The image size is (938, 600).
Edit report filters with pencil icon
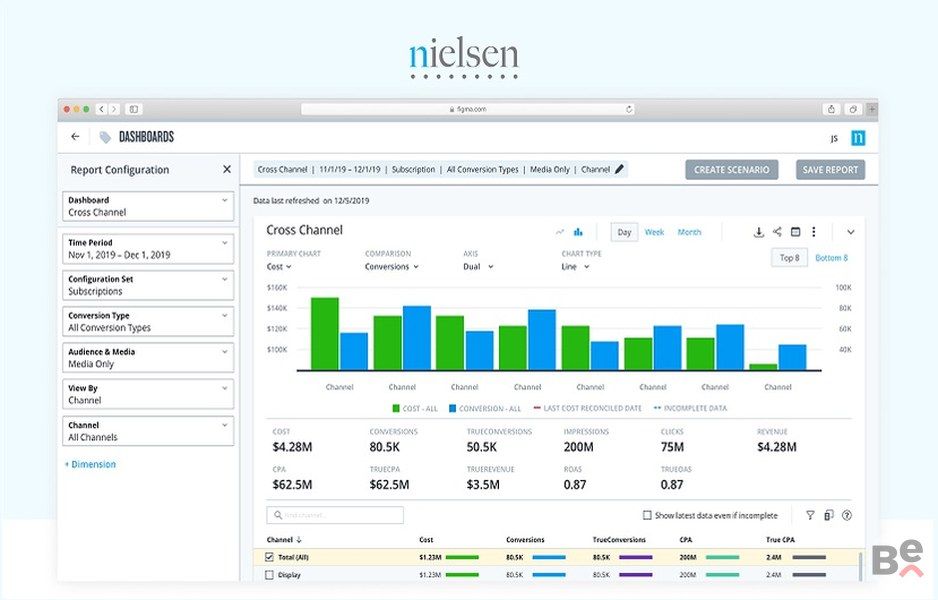[619, 169]
